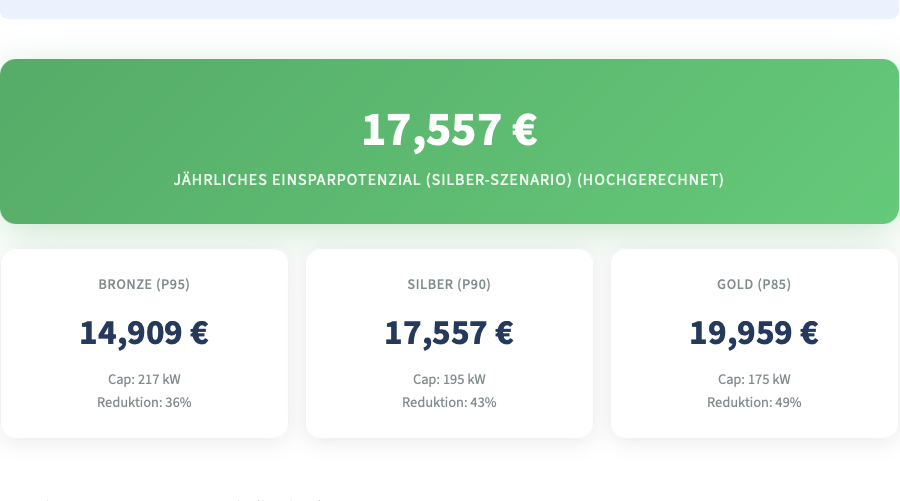Select the Gold (P85) card heading
900x501 pixels.
coord(754,284)
